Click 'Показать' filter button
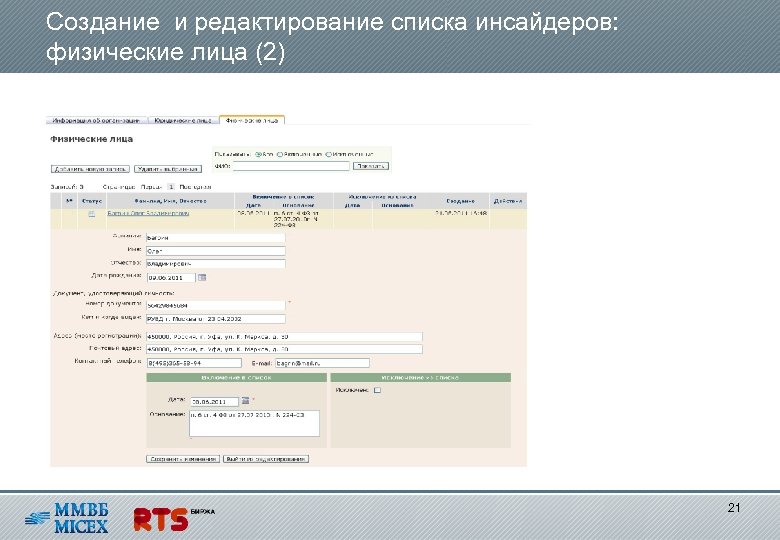Viewport: 780px width, 540px height. tap(371, 166)
